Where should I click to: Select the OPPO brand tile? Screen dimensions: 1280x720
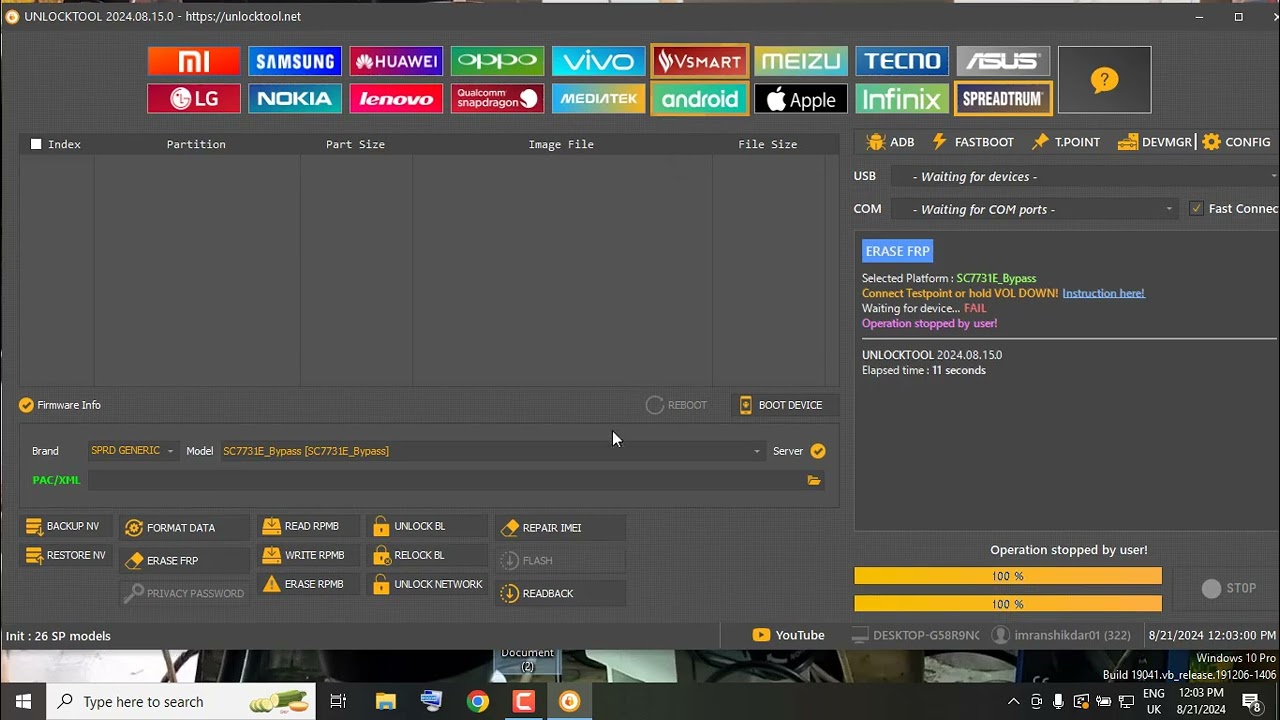497,61
